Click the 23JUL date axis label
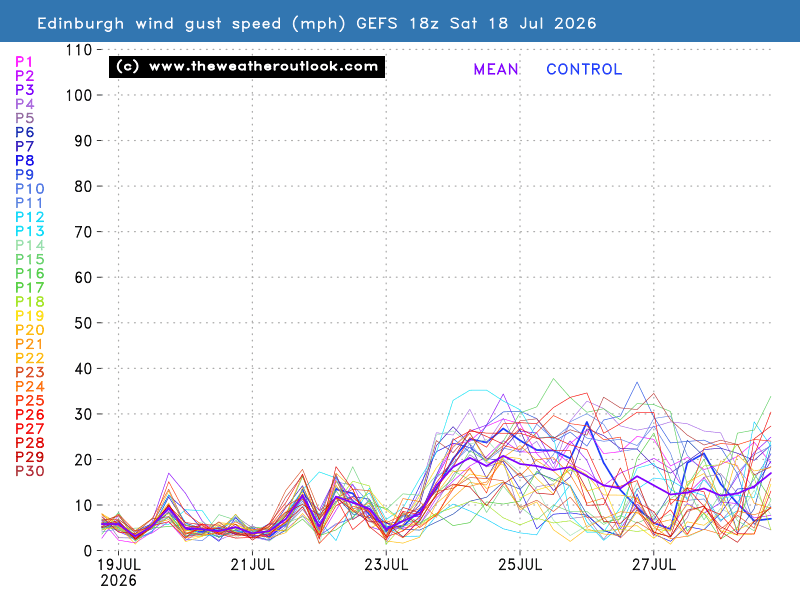 386,565
